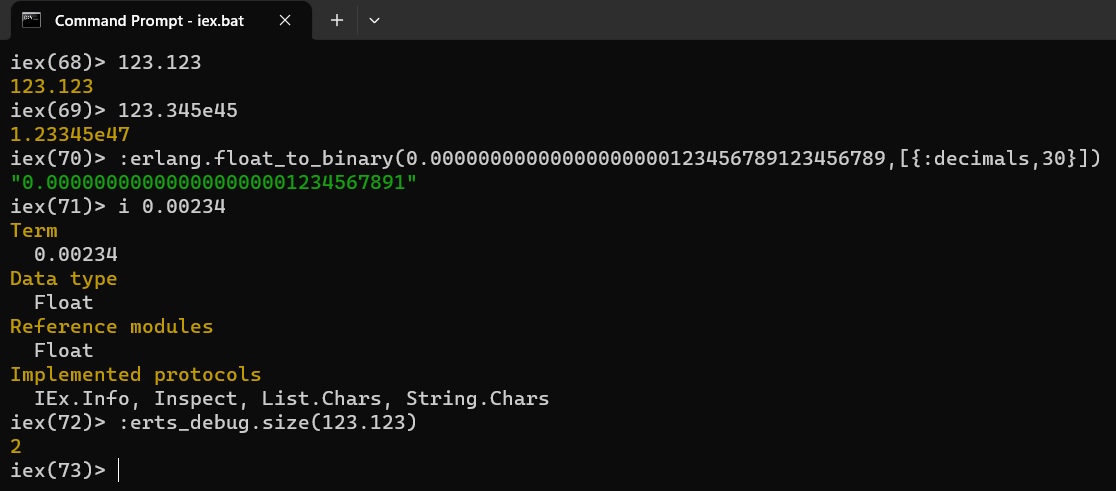This screenshot has height=491, width=1116.
Task: Select the Command Prompt - iex.bat tab
Action: click(x=157, y=21)
